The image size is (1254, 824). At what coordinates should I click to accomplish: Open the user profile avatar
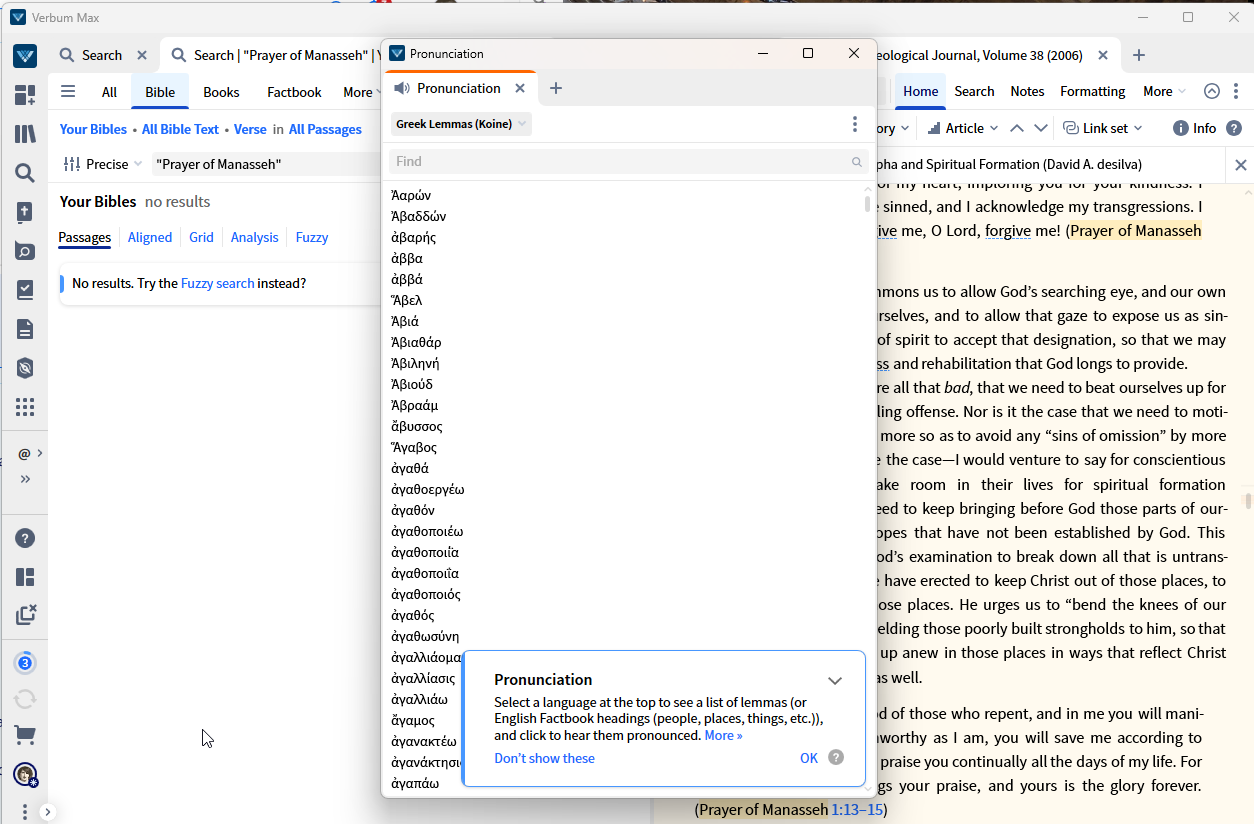point(25,774)
